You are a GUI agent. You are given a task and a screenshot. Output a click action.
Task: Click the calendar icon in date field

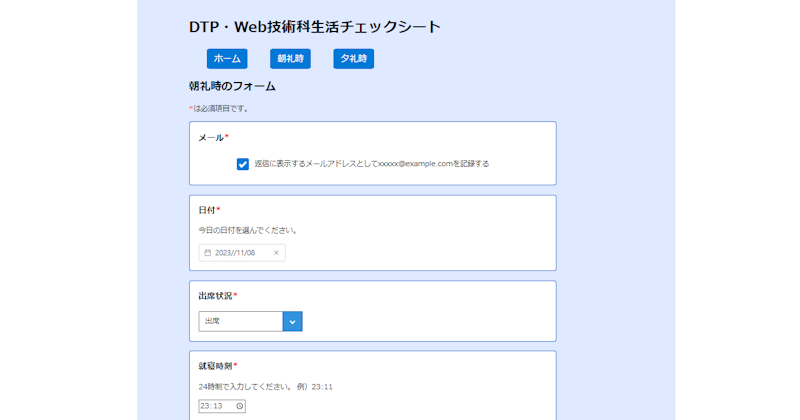(x=208, y=253)
